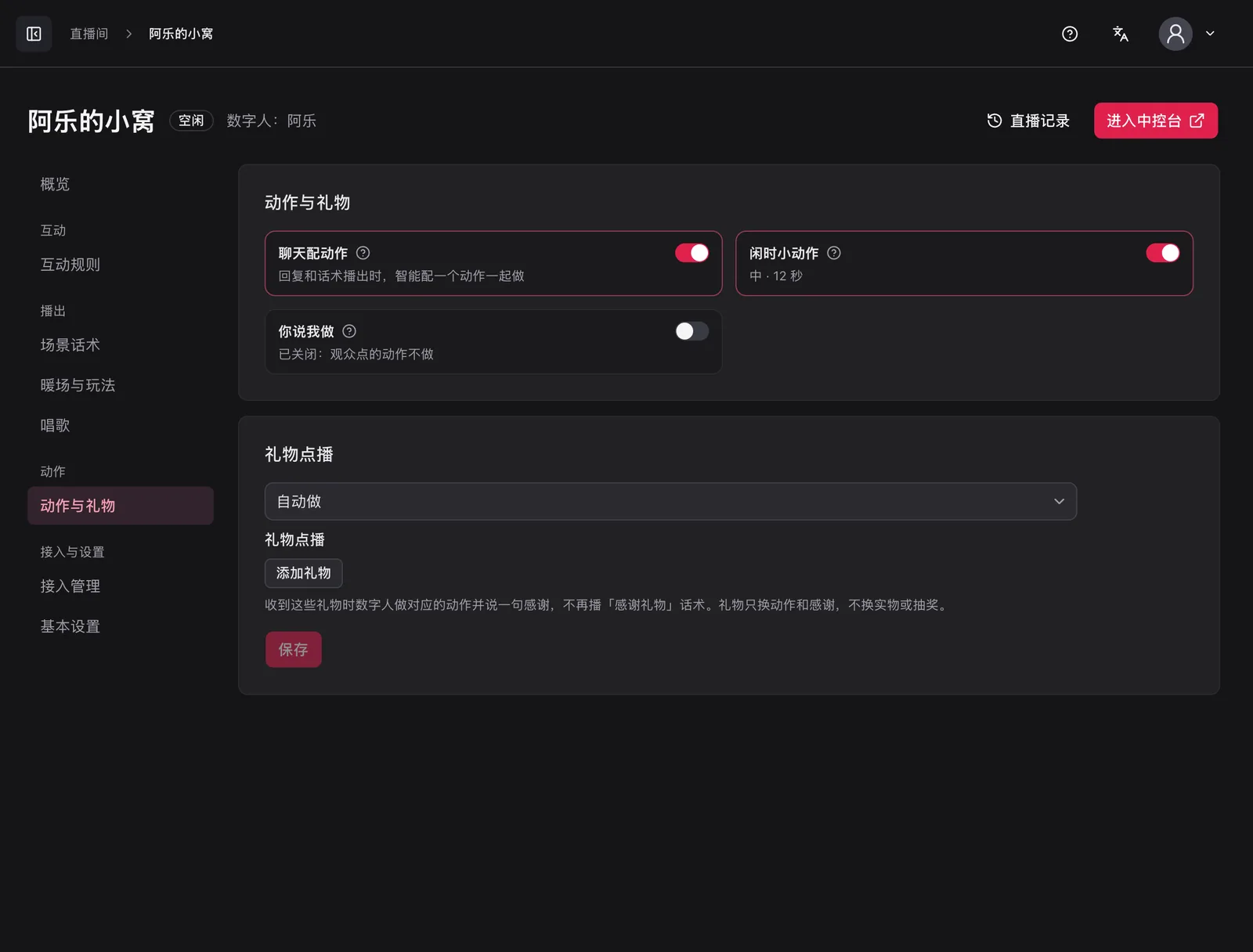The image size is (1253, 952).
Task: Turn off the 闲时小动作 switch
Action: [x=1163, y=253]
